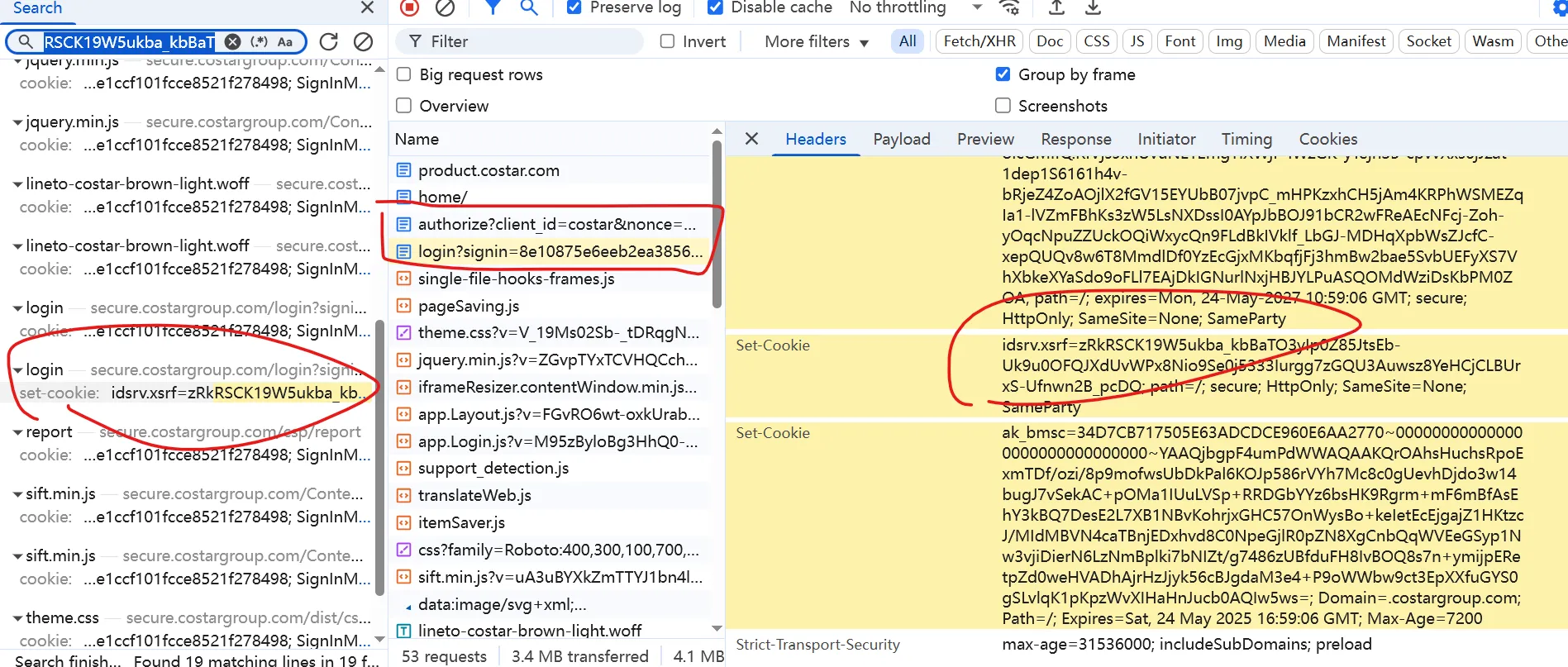Collapse jquery.min.js search result group
This screenshot has height=667, width=1568.
(18, 122)
